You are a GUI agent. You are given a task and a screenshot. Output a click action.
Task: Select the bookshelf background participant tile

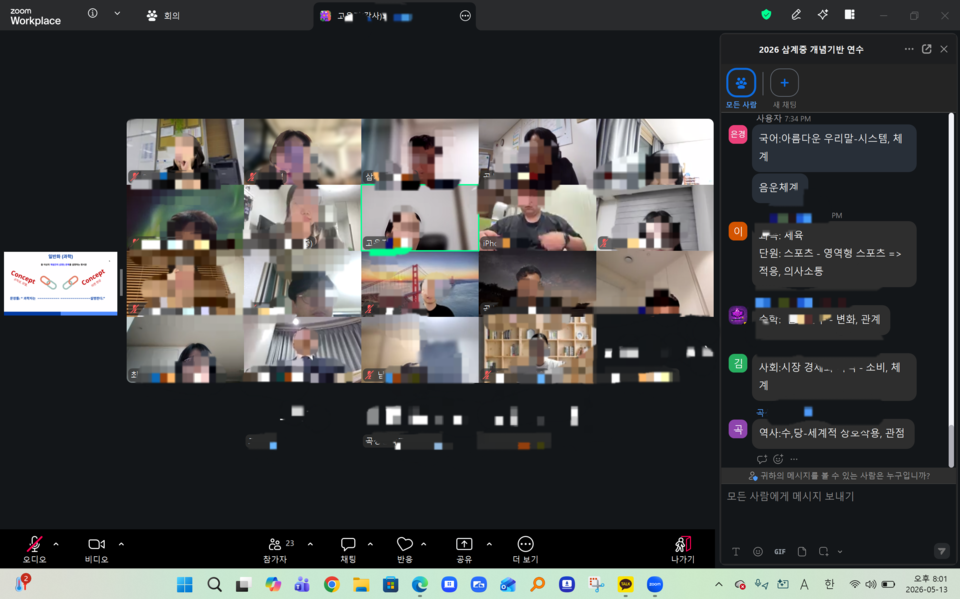click(x=538, y=349)
